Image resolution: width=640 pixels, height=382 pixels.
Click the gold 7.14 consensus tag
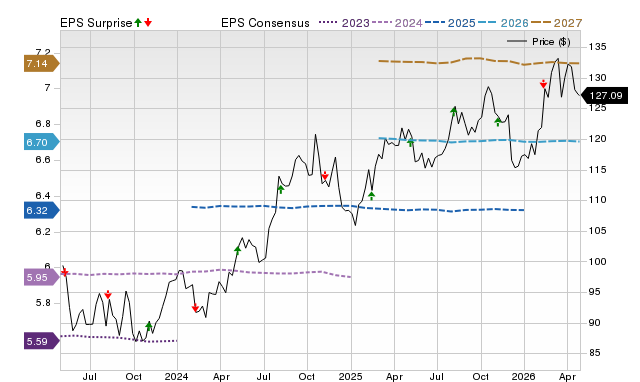(42, 64)
